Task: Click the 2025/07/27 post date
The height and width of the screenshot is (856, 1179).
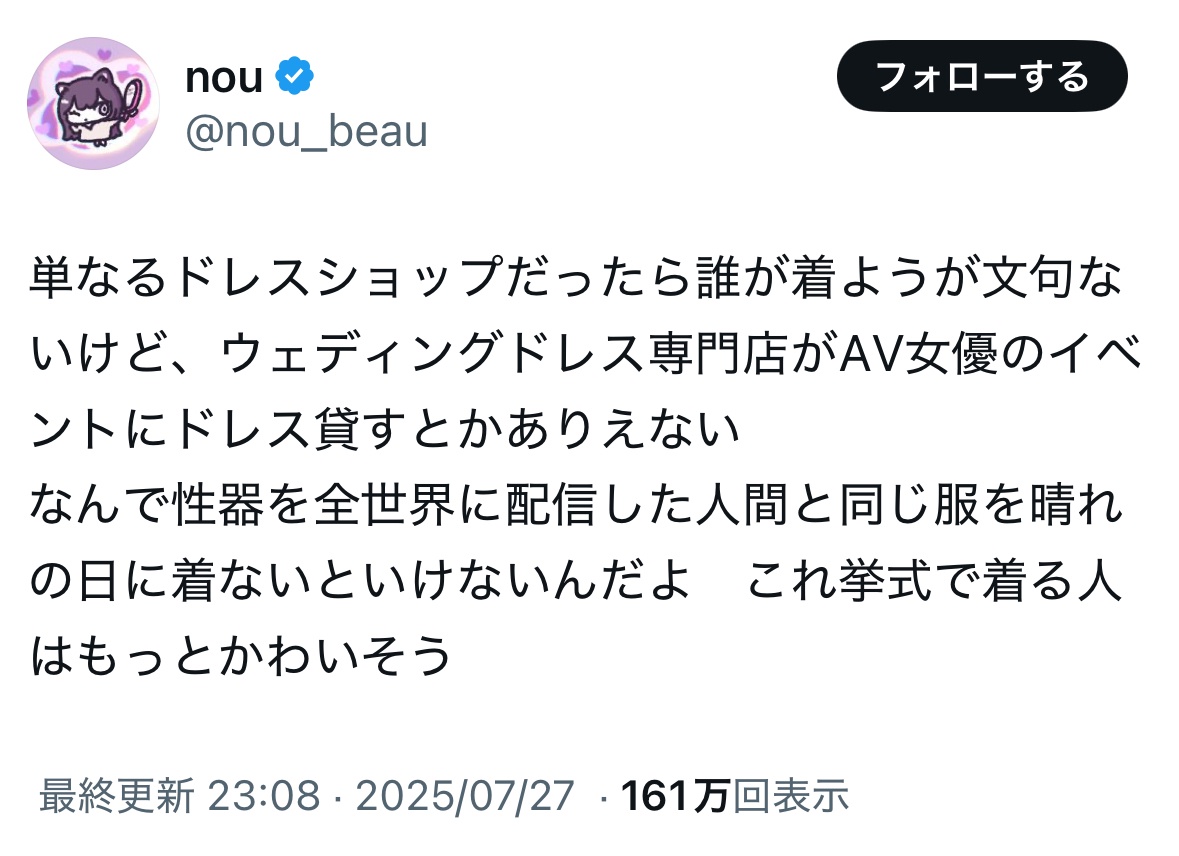Action: [465, 796]
